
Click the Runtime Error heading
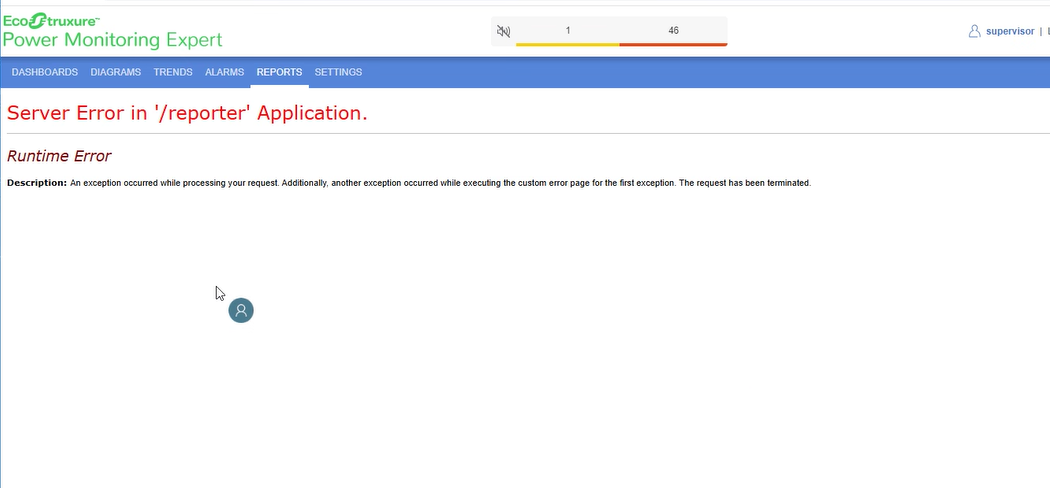[x=59, y=156]
